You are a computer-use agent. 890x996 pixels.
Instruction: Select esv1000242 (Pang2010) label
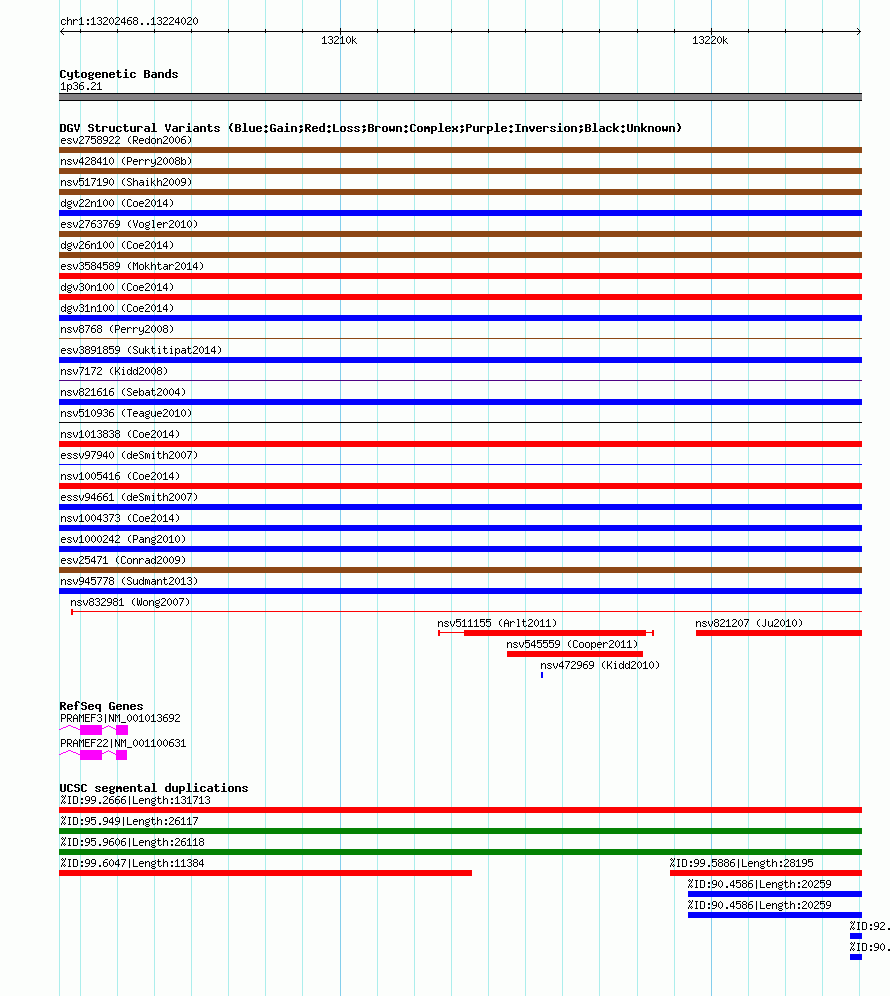[123, 539]
